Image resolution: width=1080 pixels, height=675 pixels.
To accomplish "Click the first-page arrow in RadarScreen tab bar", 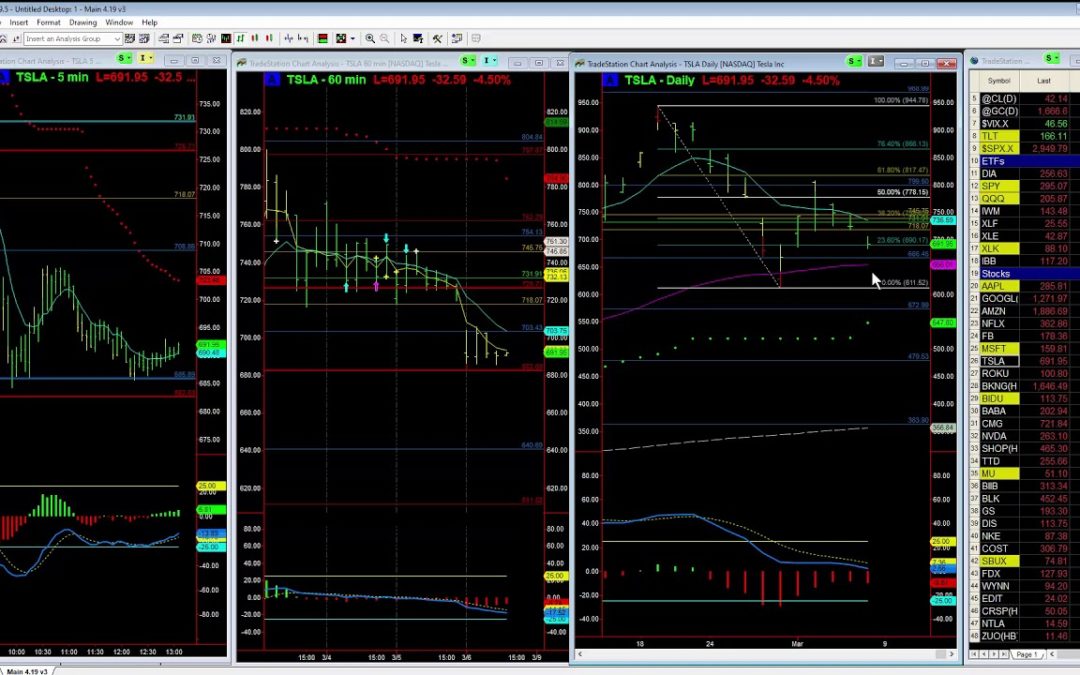I will 973,654.
